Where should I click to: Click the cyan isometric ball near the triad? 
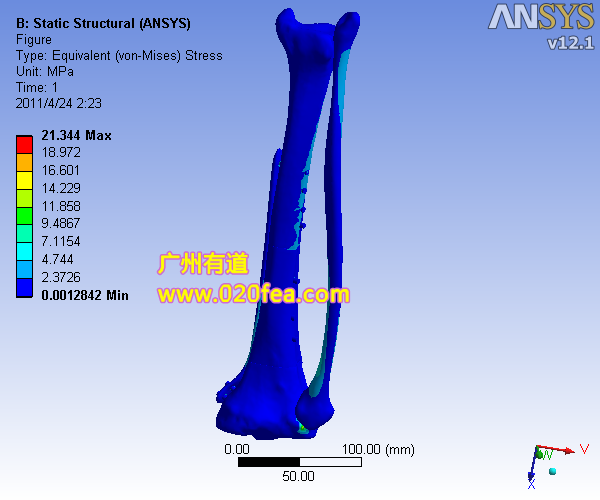[x=551, y=469]
